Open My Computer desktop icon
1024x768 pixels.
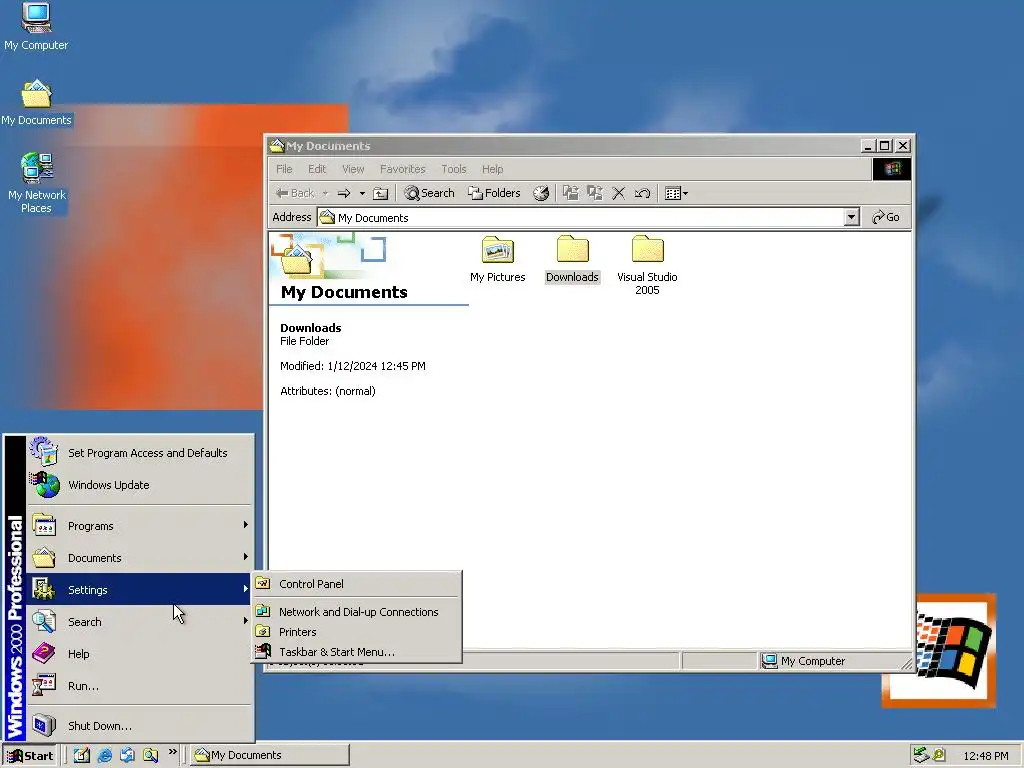[36, 27]
